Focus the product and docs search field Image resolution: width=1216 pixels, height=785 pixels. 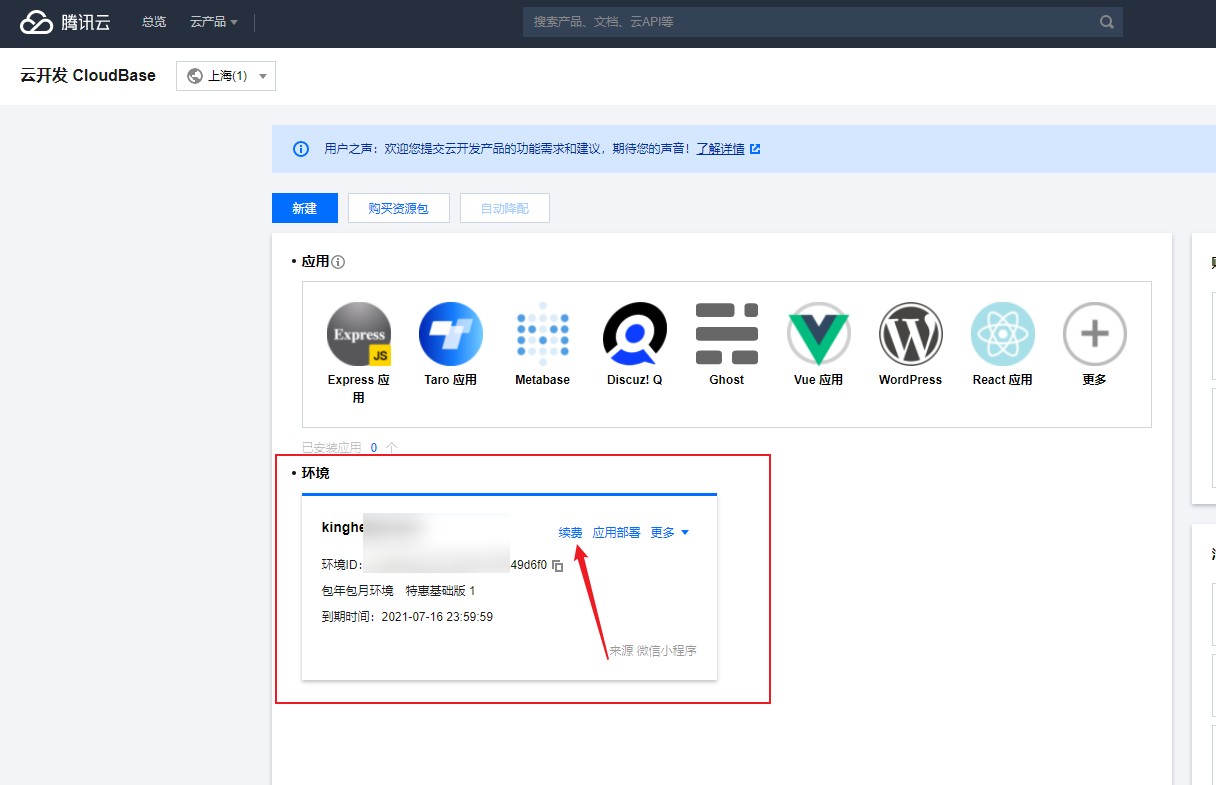823,22
